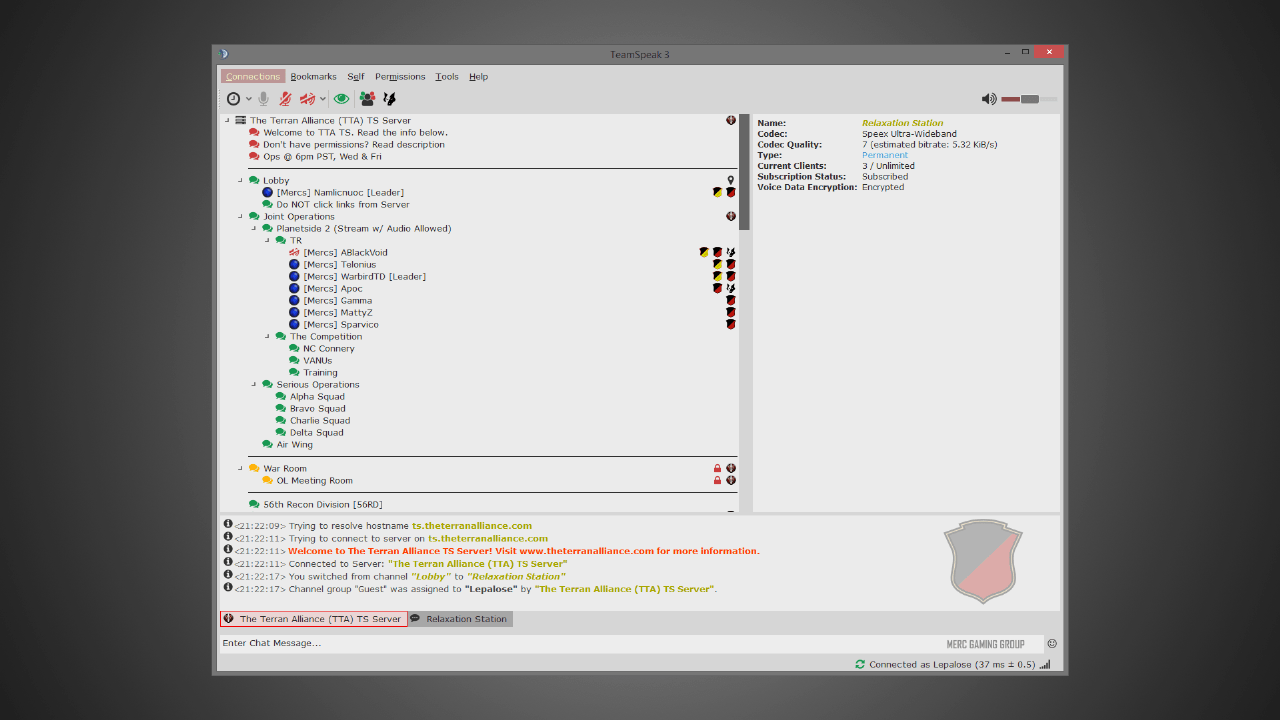The image size is (1280, 720).
Task: Adjust the volume slider
Action: point(1029,99)
